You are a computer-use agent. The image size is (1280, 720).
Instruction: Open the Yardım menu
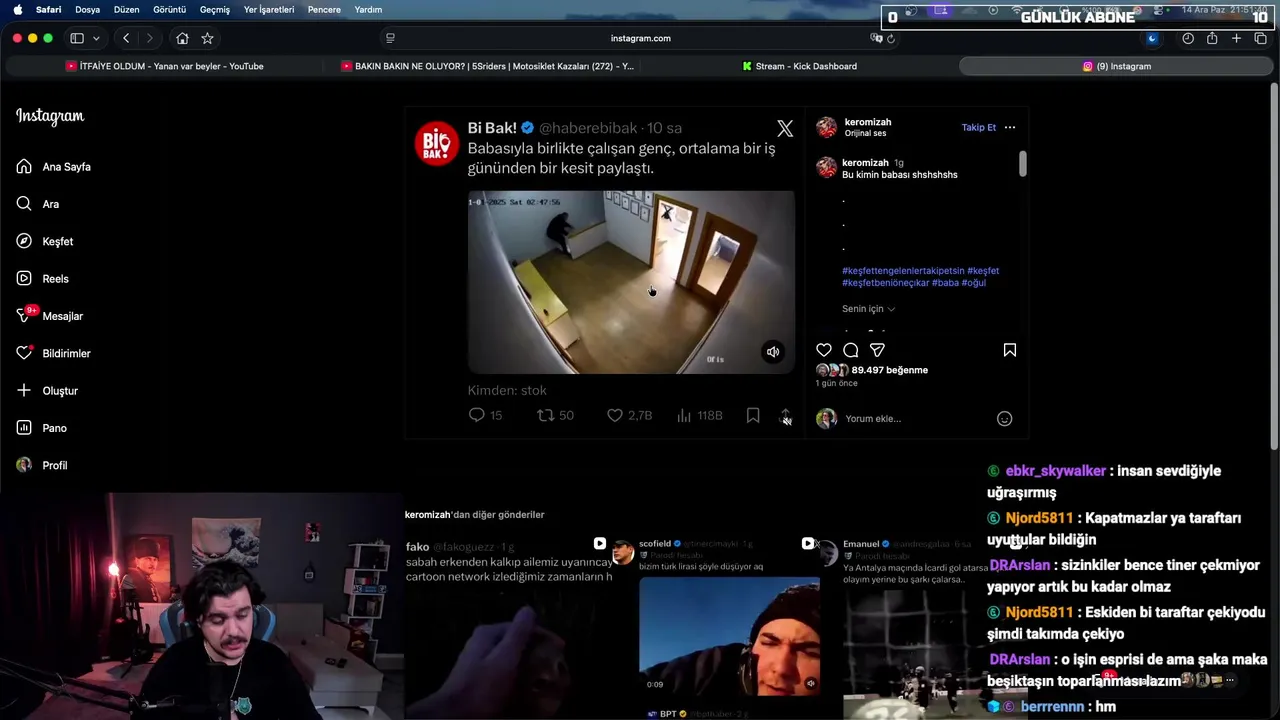click(368, 9)
